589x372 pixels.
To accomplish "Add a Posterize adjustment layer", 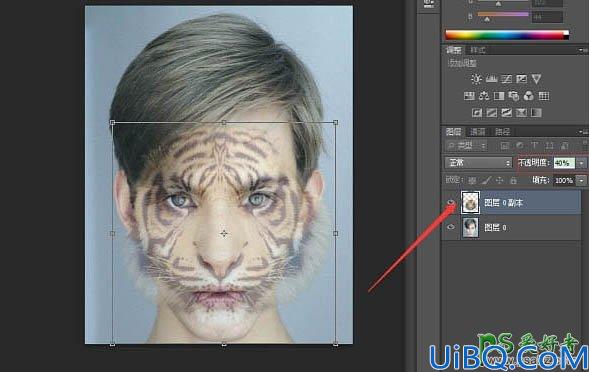I will coord(491,113).
